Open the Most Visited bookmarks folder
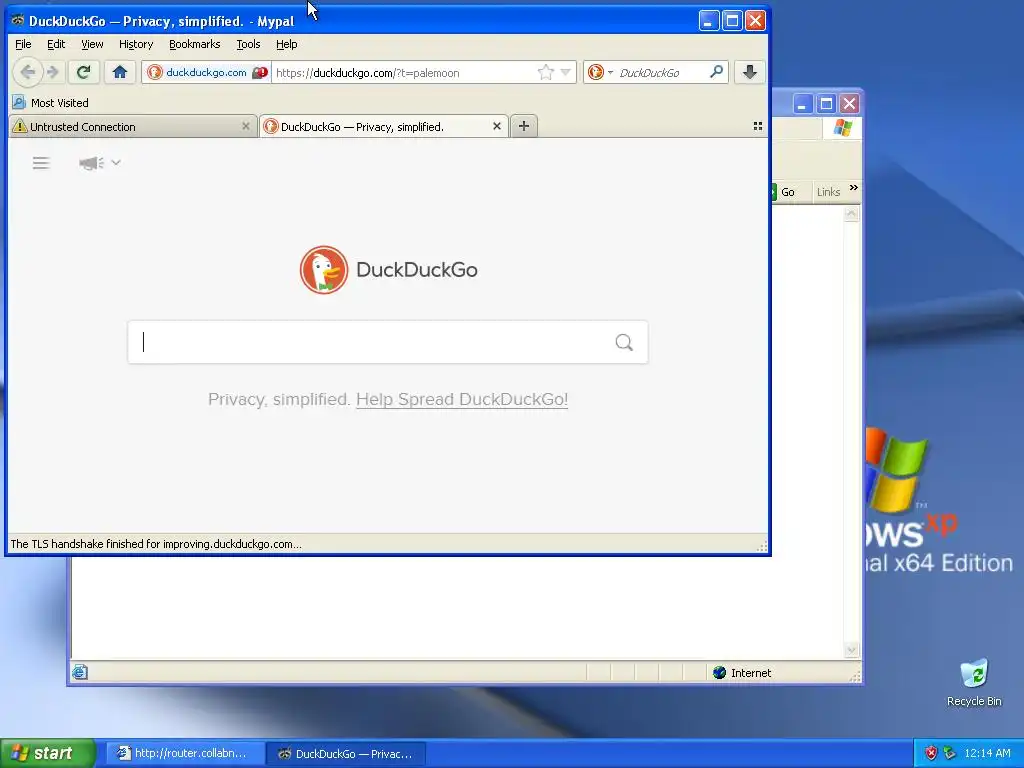The image size is (1024, 768). pyautogui.click(x=51, y=103)
